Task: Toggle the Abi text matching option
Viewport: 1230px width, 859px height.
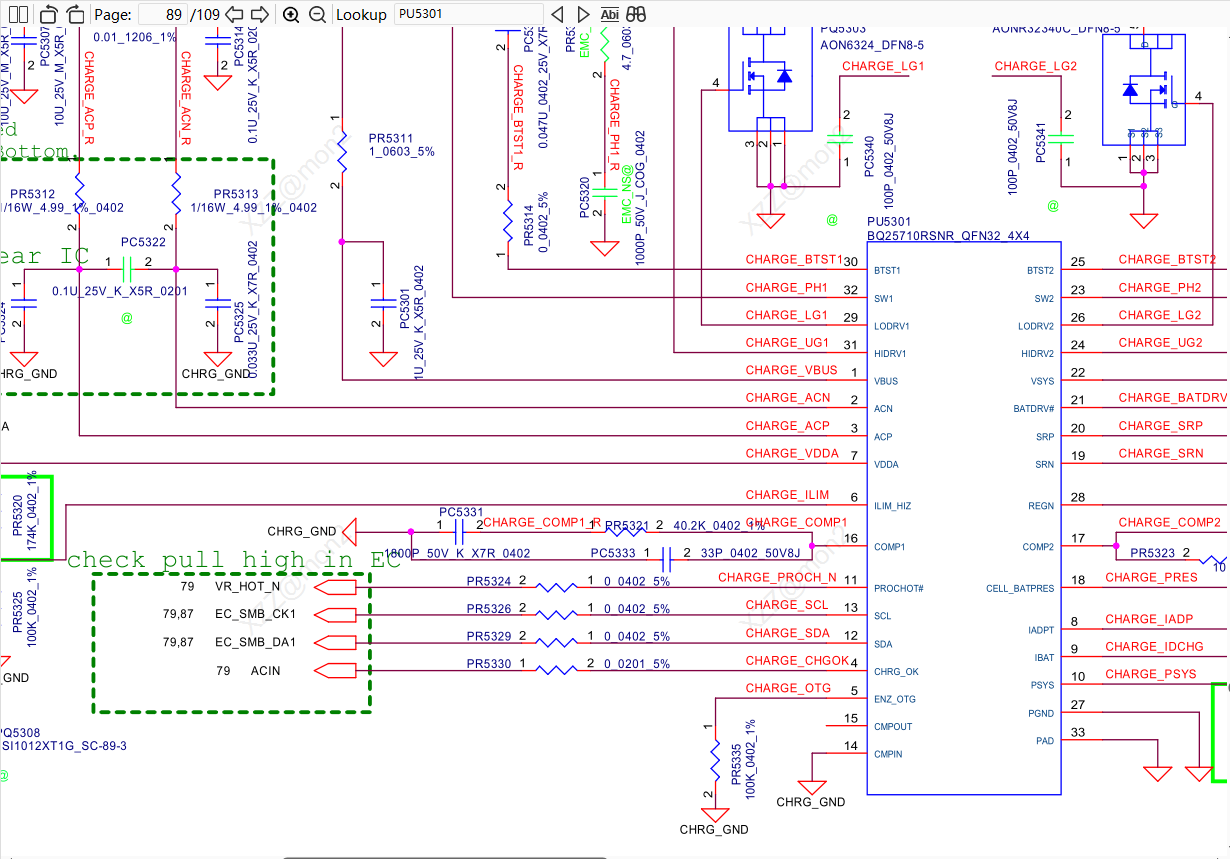Action: [x=610, y=14]
